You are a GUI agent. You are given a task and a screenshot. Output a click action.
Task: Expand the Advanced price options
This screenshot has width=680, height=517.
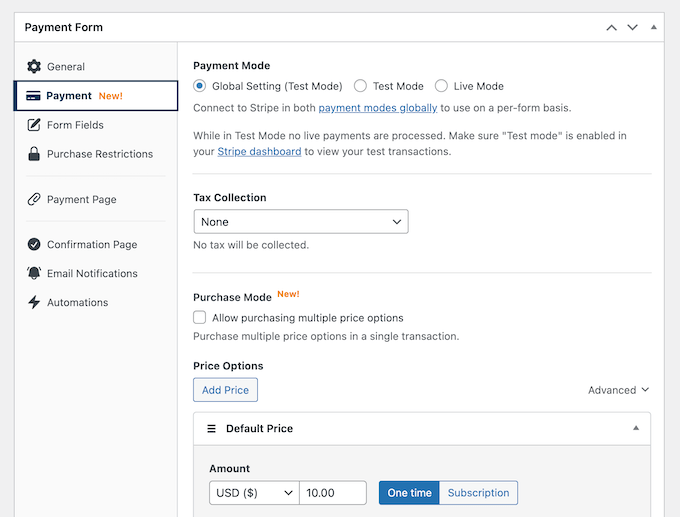click(x=618, y=390)
